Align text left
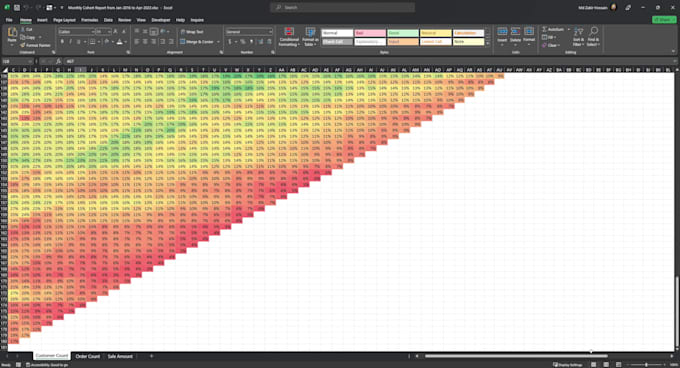This screenshot has height=368, width=680. click(x=137, y=42)
